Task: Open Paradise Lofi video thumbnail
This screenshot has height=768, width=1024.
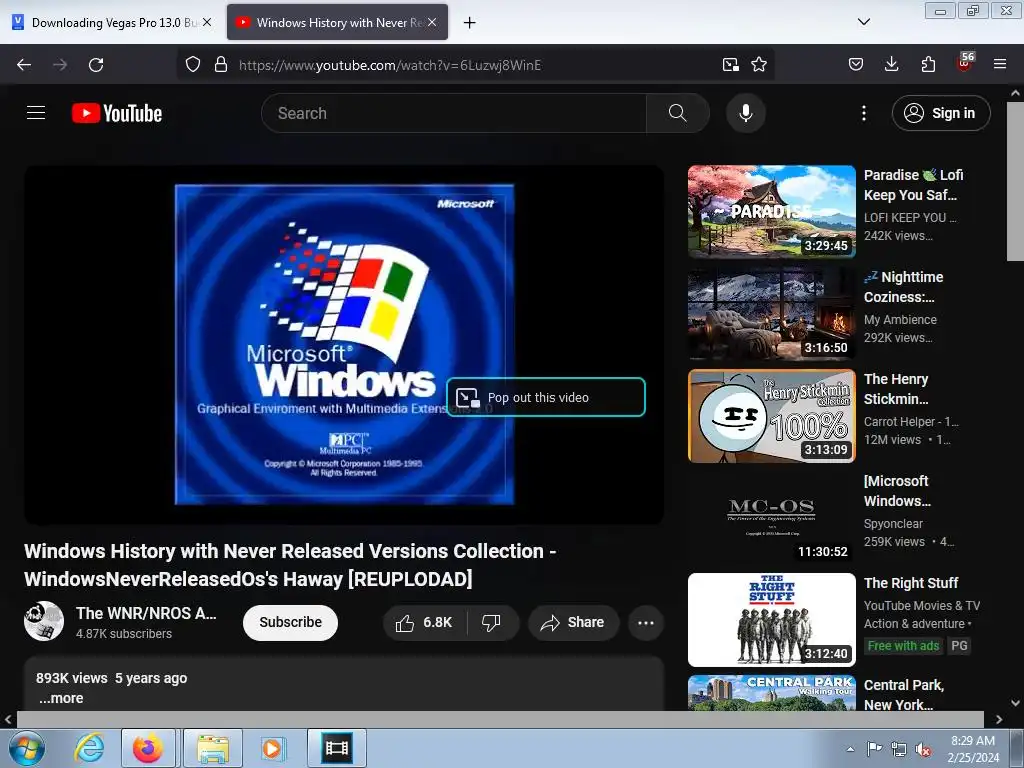Action: coord(771,211)
